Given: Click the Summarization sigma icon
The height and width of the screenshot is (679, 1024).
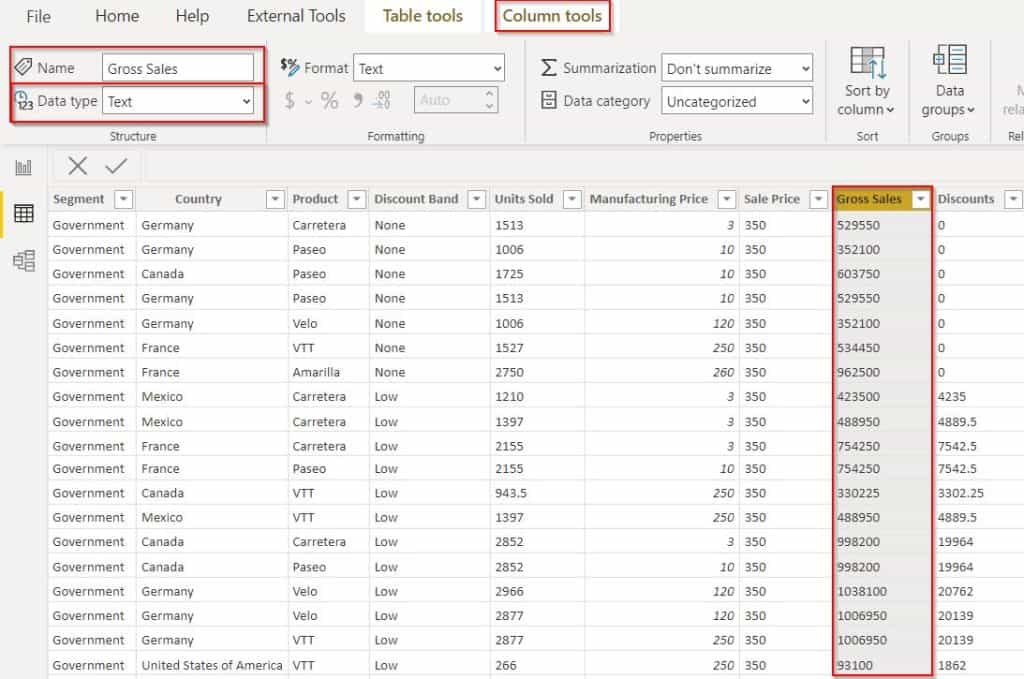Looking at the screenshot, I should [549, 67].
